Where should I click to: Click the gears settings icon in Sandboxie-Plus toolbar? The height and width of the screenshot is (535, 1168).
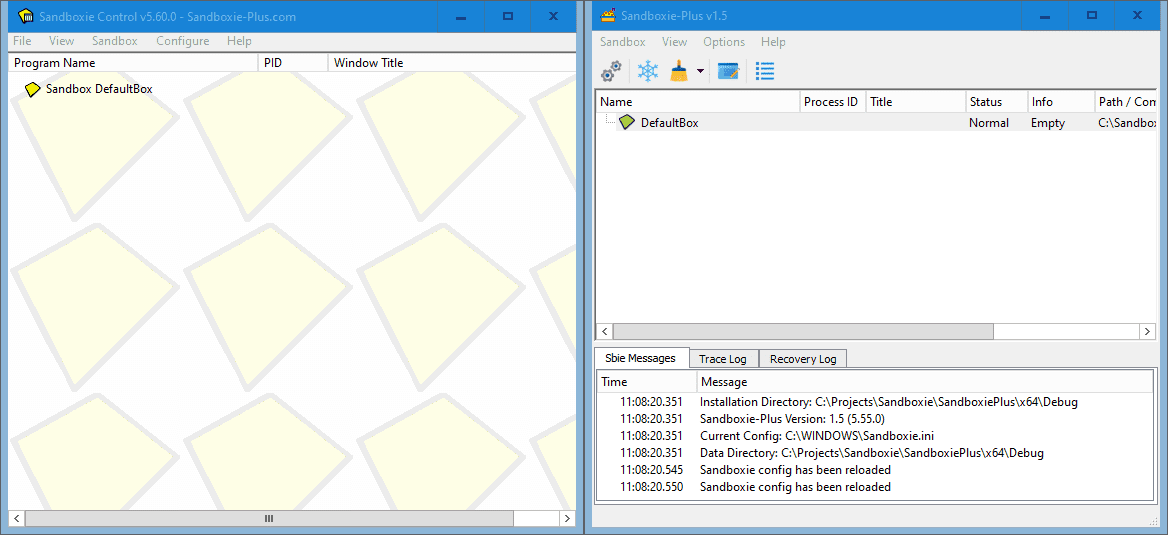[x=611, y=71]
